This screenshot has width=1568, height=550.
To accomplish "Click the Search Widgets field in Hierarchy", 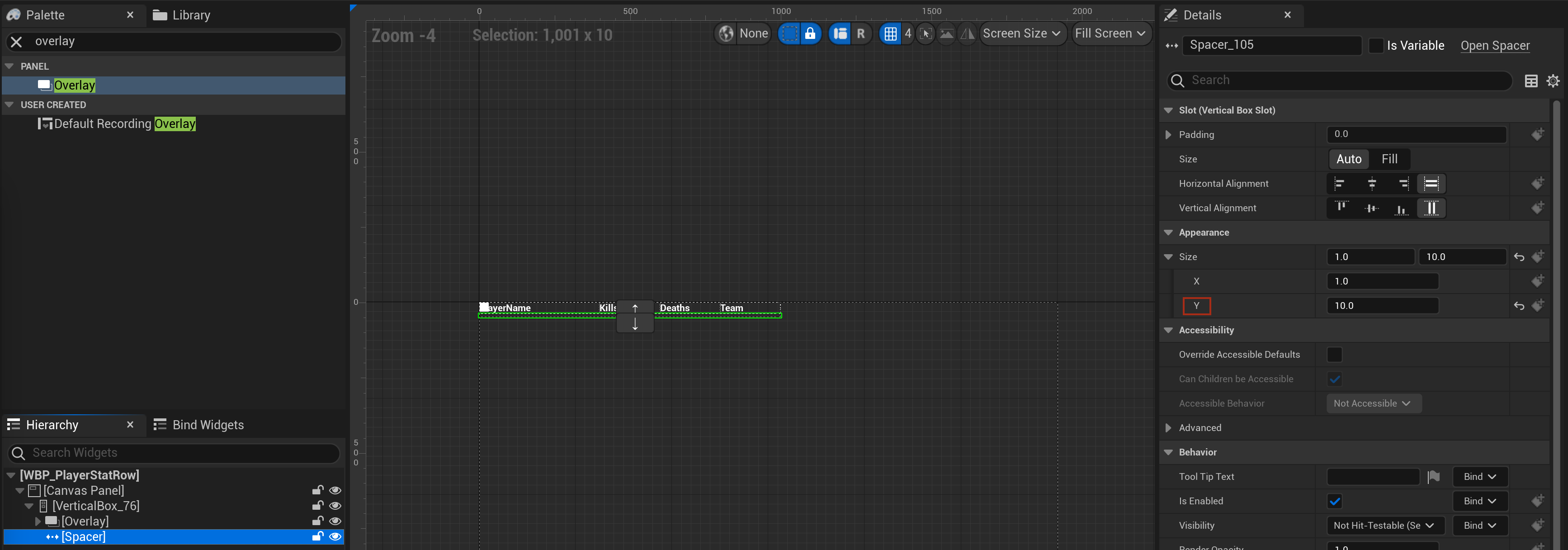I will [174, 453].
